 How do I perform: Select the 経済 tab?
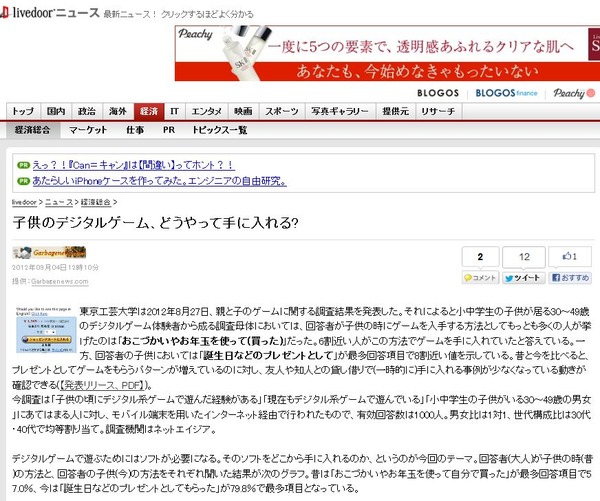[x=149, y=111]
